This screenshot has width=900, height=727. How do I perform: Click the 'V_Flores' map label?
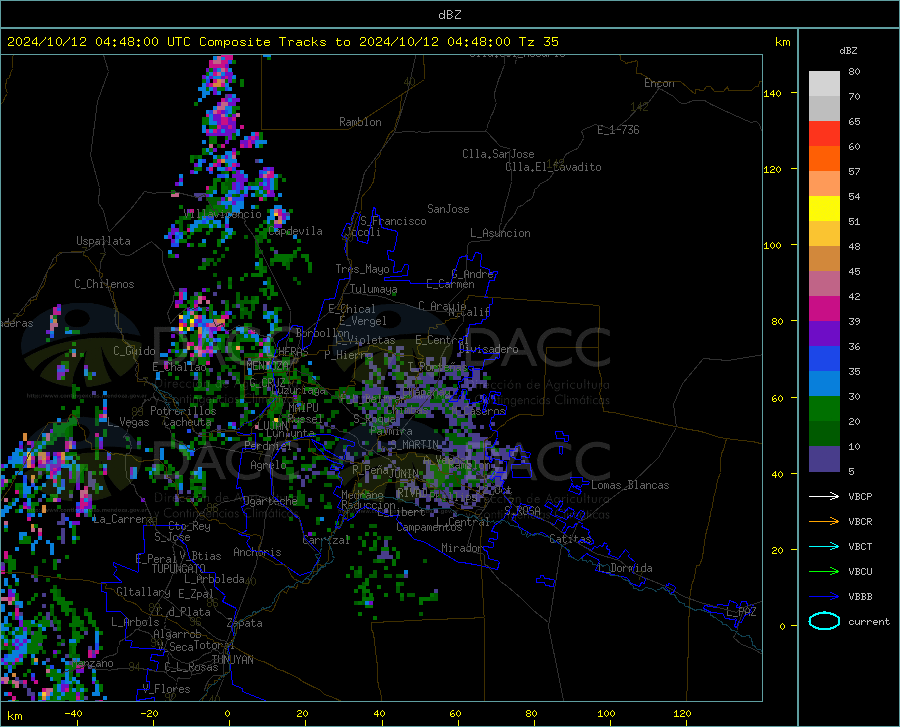166,689
